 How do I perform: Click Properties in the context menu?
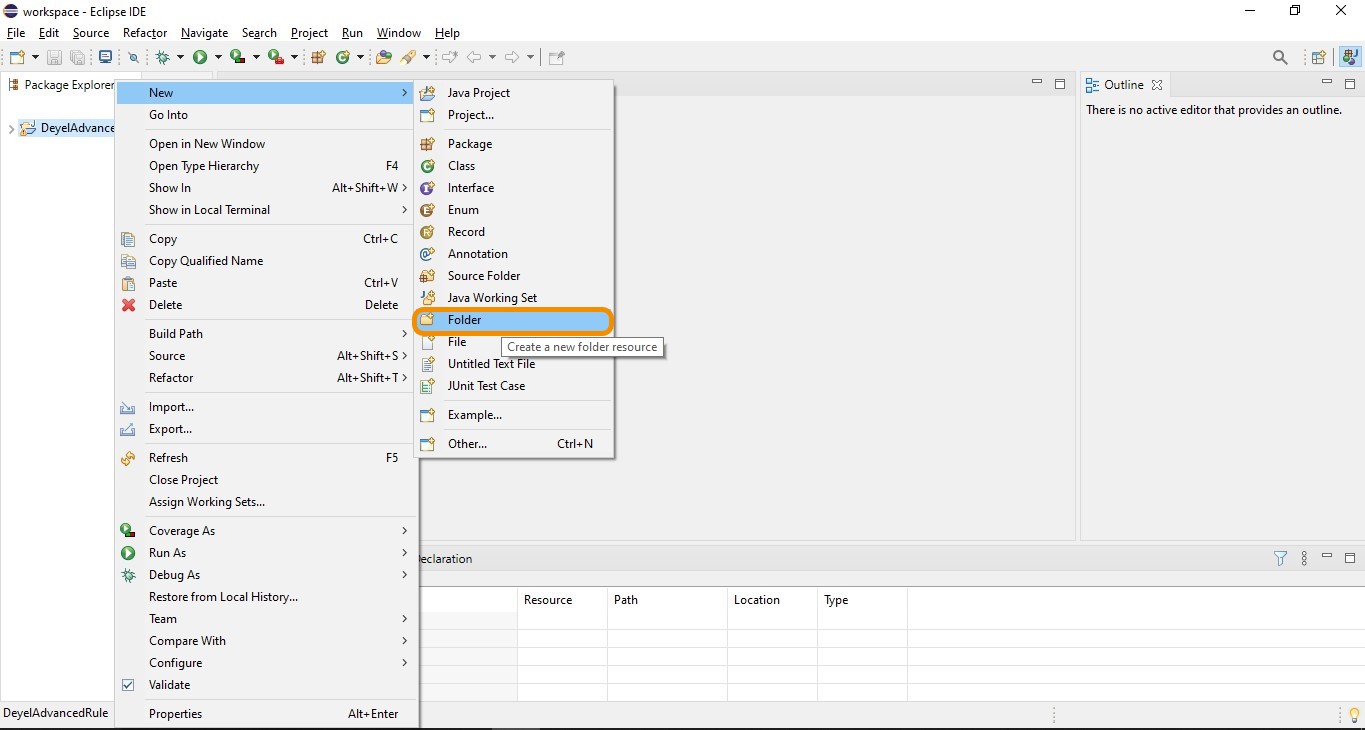click(267, 714)
